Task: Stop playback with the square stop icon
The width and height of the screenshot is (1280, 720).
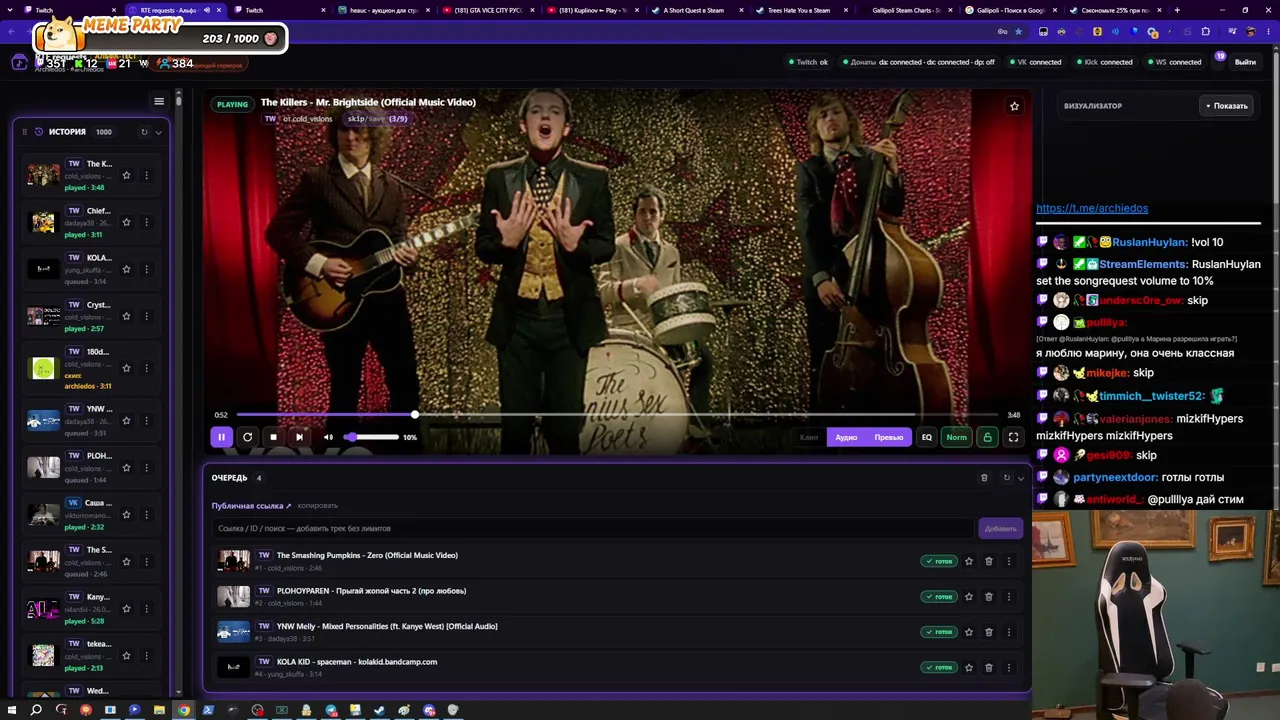Action: click(x=273, y=437)
